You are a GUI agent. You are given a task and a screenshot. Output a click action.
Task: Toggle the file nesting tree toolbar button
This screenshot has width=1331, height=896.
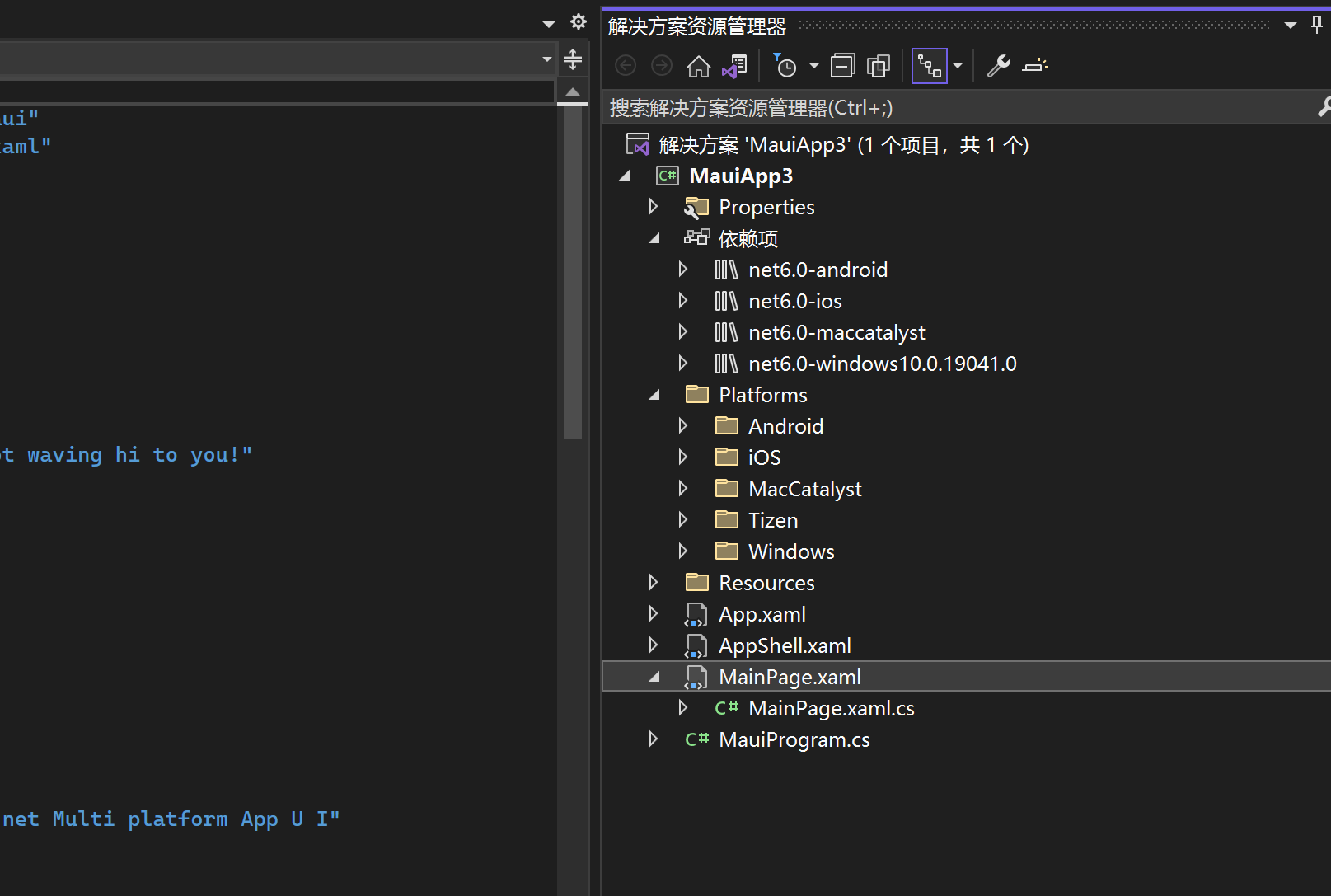pos(929,66)
